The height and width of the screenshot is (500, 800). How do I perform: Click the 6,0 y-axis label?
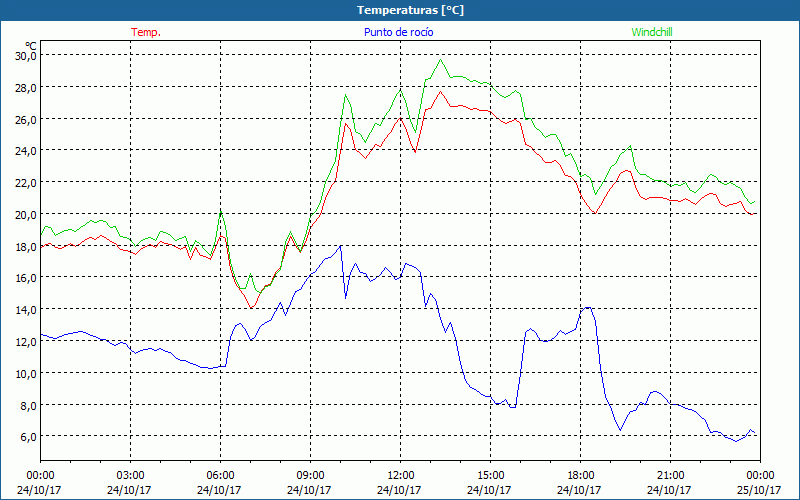(28, 437)
